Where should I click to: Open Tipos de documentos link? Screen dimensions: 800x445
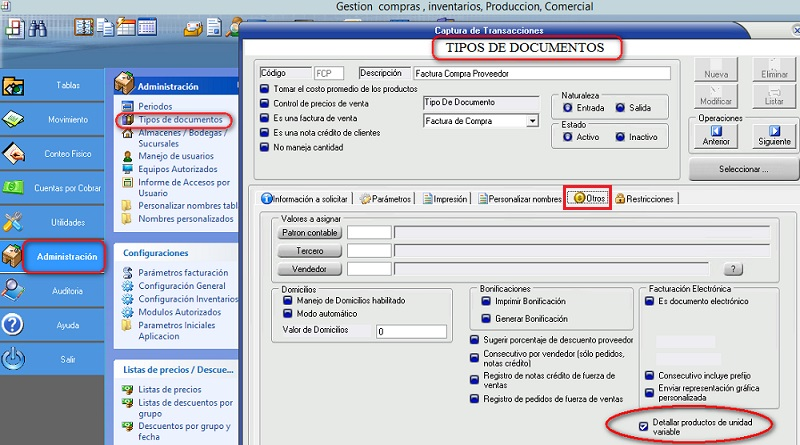point(172,120)
